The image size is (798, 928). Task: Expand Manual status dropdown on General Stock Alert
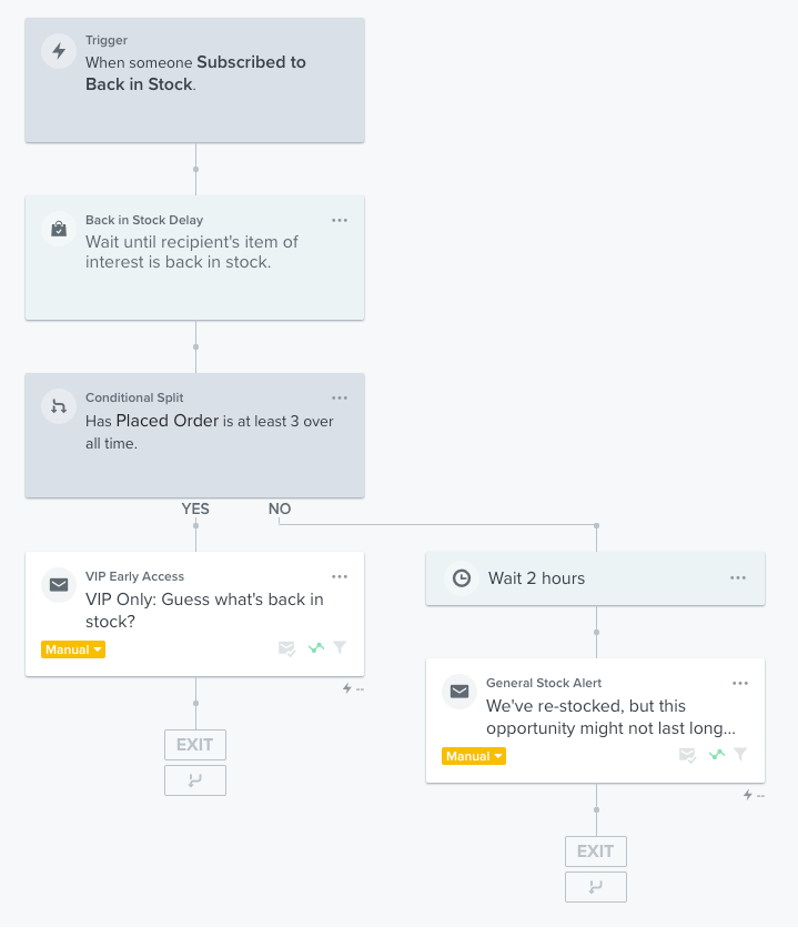tap(473, 757)
